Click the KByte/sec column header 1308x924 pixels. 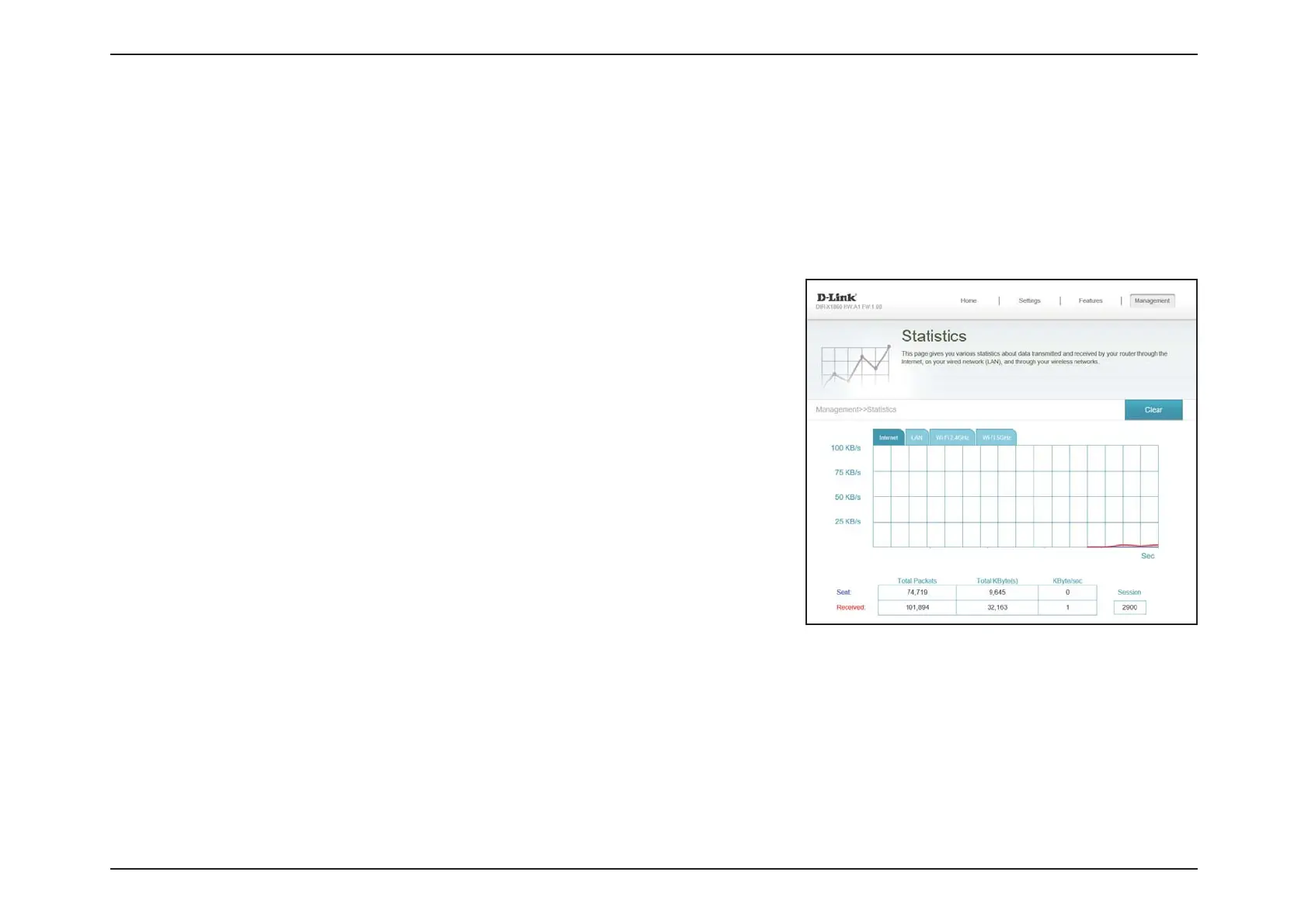point(1067,581)
